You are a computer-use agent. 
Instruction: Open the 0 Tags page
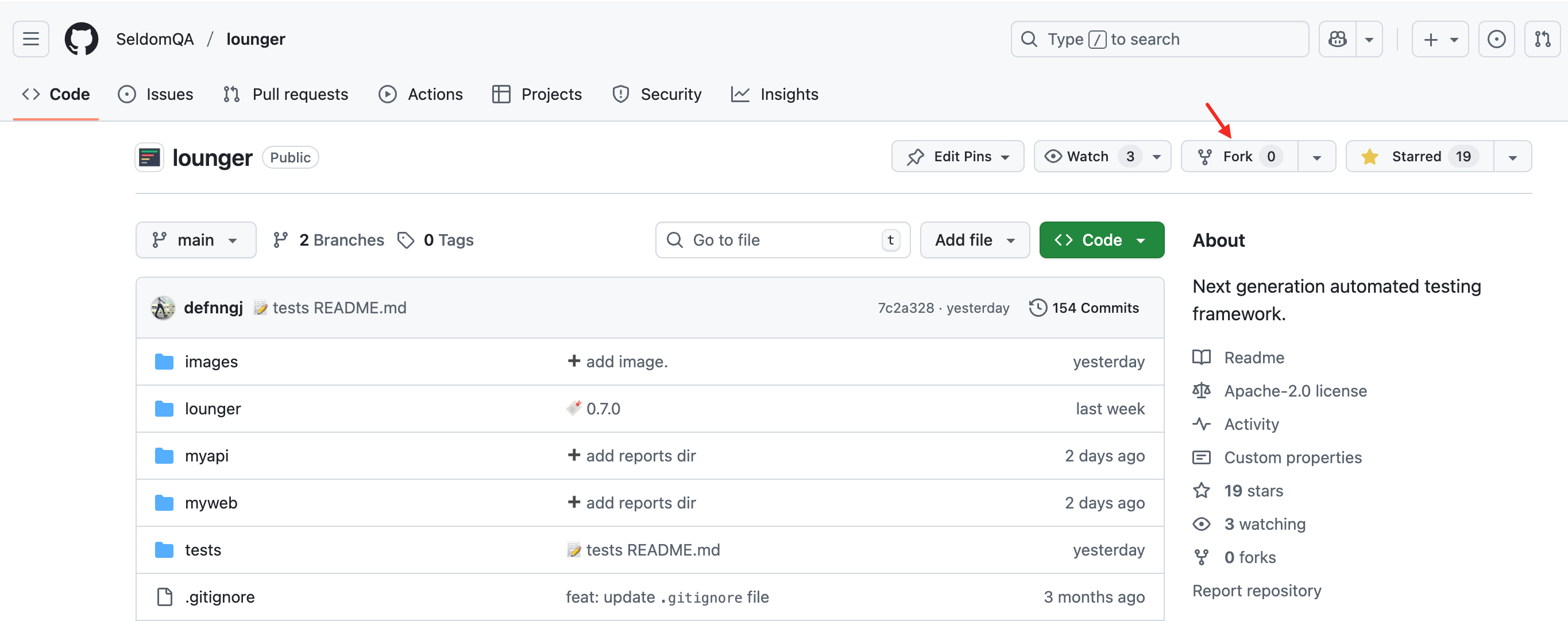tap(436, 240)
